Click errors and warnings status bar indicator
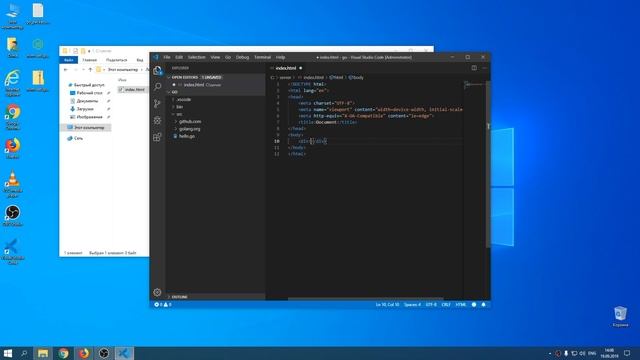 163,304
